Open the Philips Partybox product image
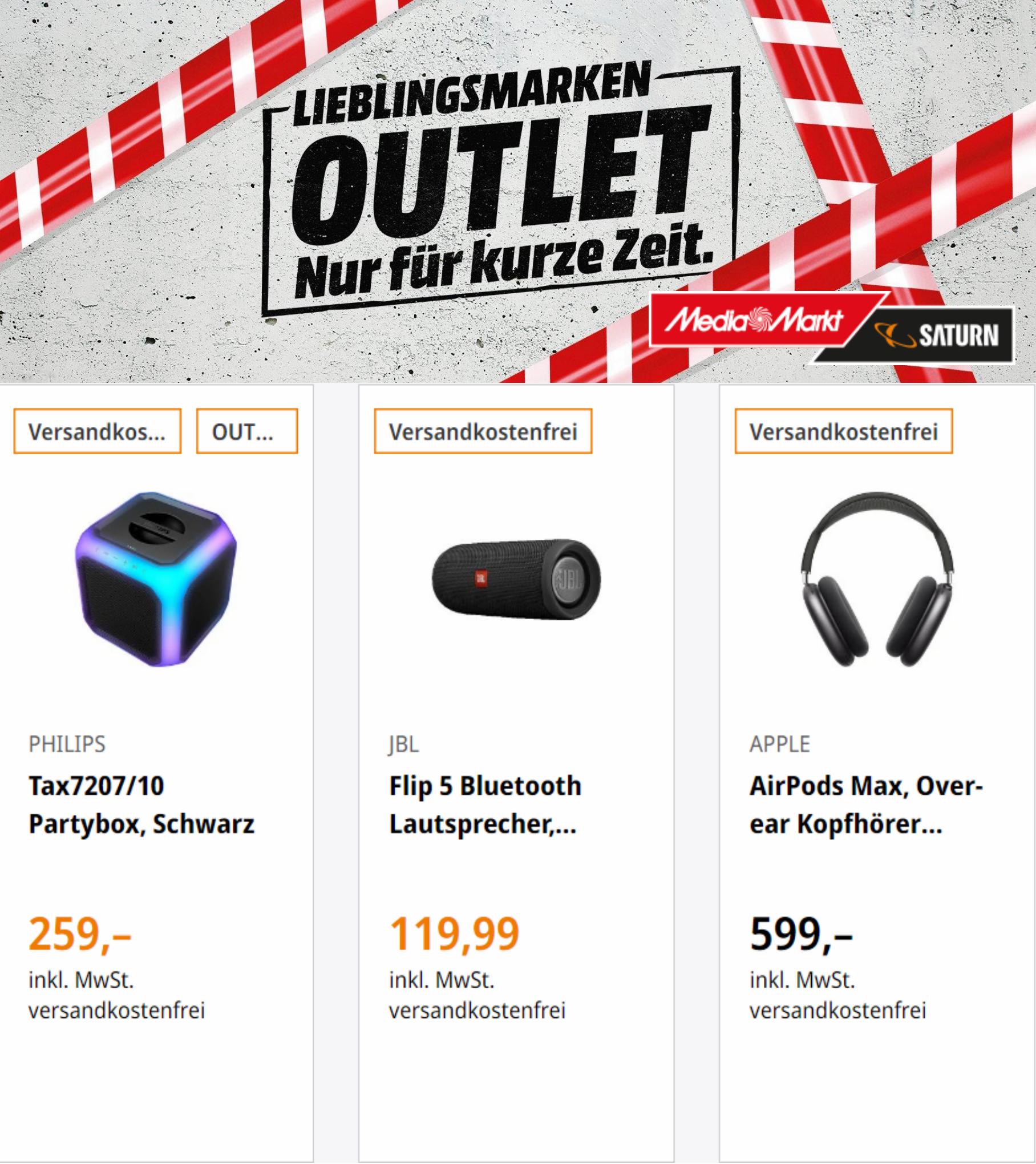The image size is (1036, 1164). [156, 580]
